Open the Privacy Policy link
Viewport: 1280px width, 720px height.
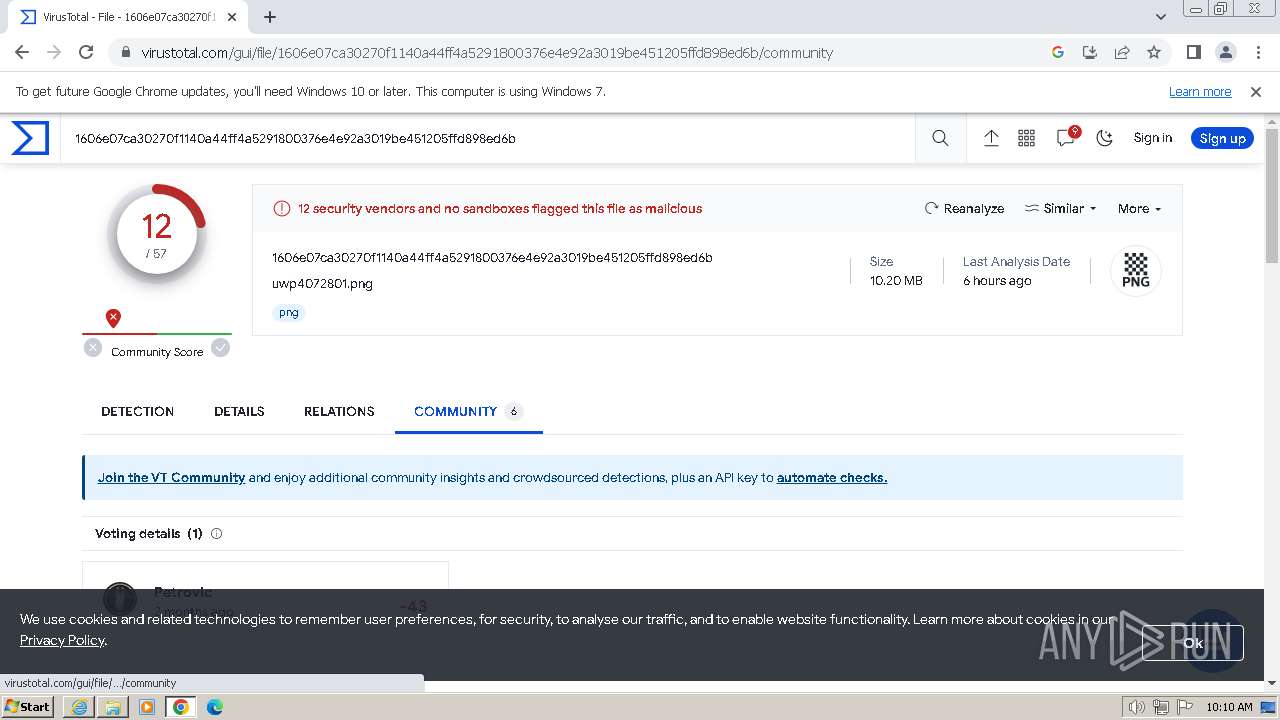tap(62, 640)
